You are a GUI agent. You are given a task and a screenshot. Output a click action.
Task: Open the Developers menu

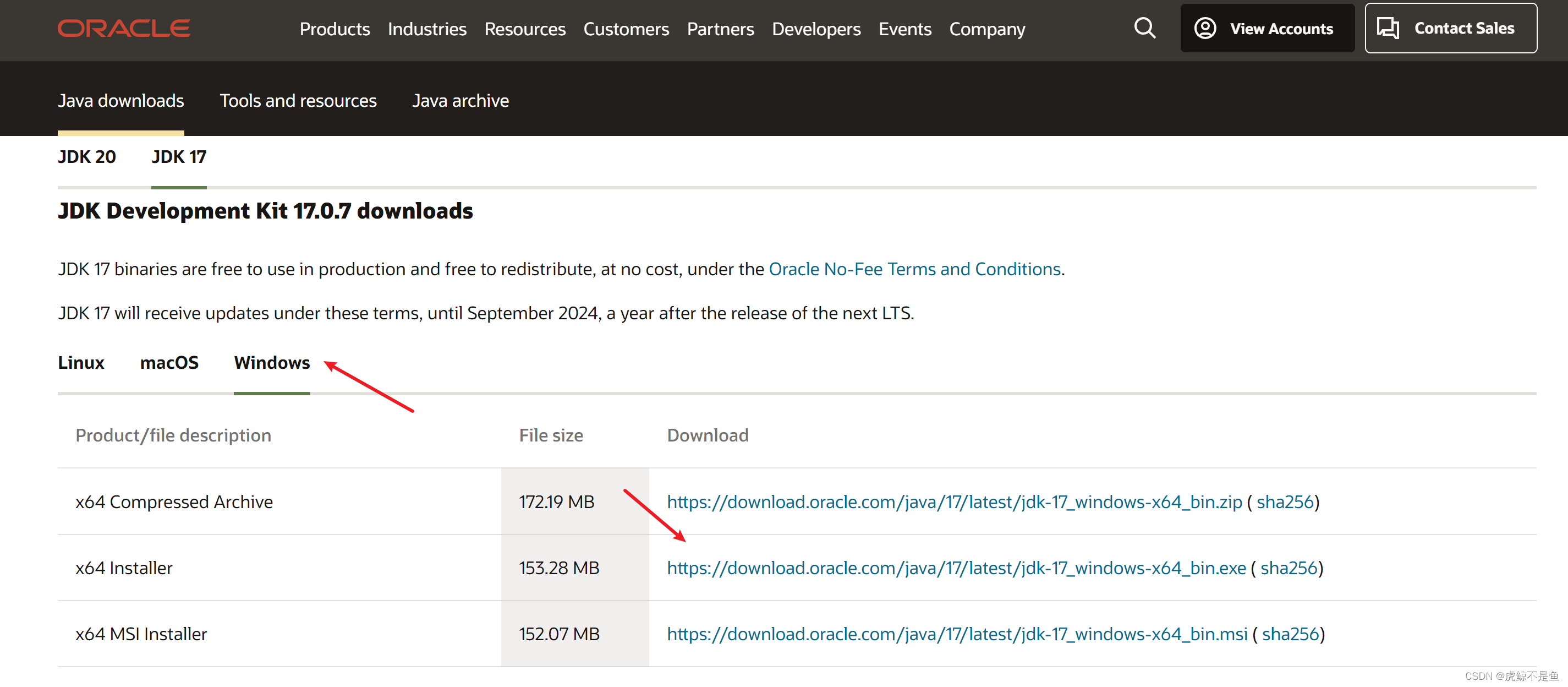click(x=816, y=29)
